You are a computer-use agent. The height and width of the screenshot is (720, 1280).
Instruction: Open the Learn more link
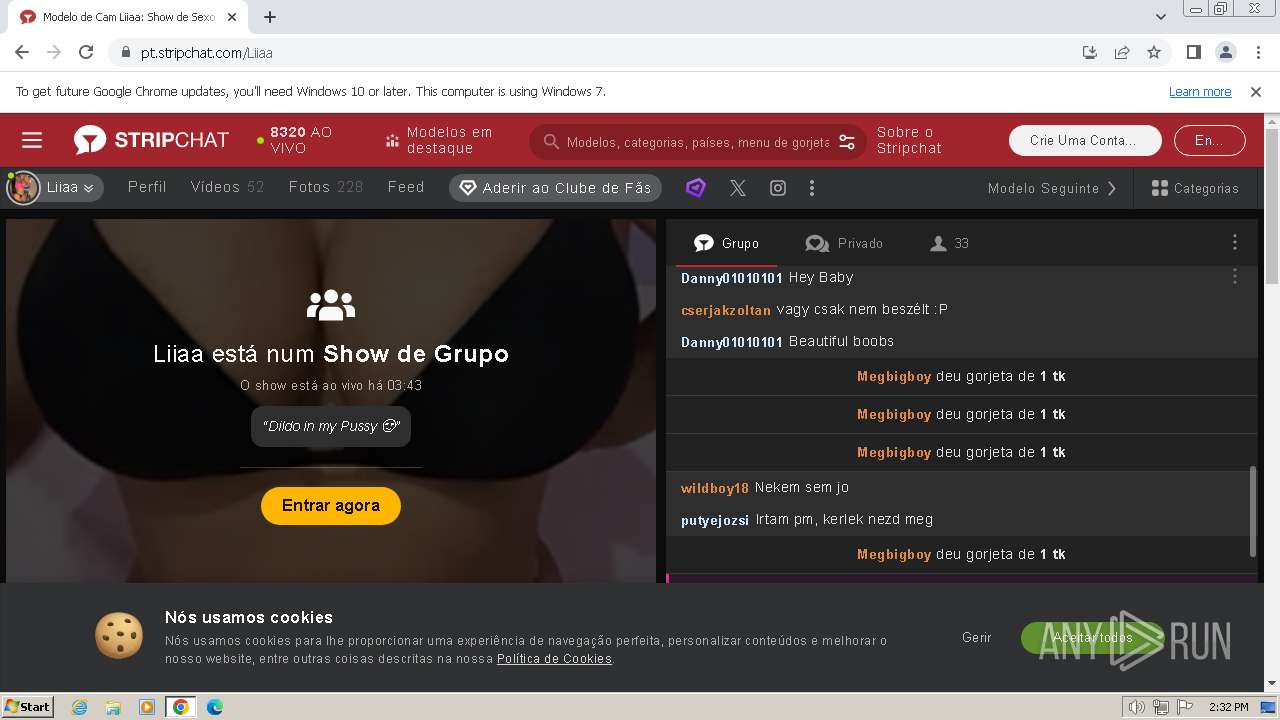(x=1200, y=92)
